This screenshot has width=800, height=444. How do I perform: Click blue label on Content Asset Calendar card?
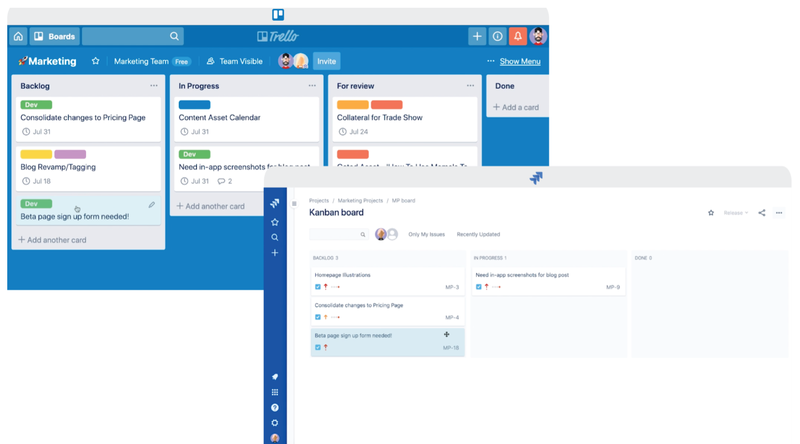(194, 105)
